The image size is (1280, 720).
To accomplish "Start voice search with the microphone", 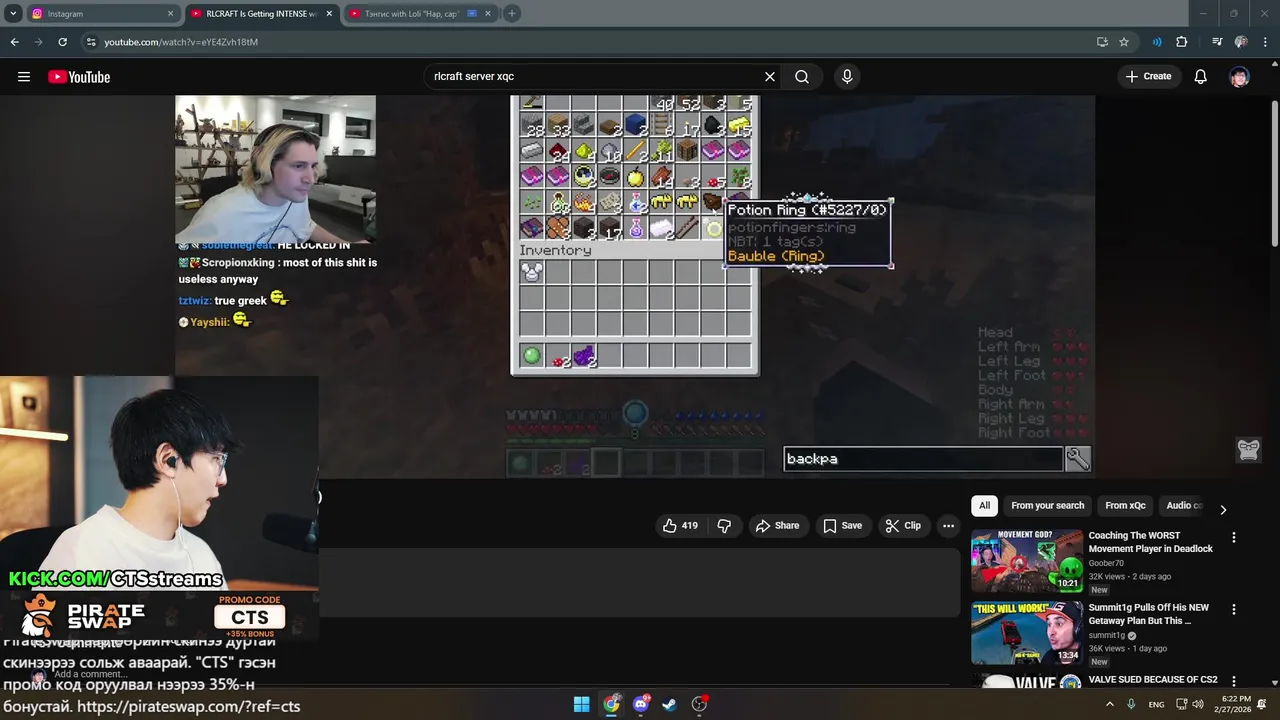I will (x=847, y=77).
